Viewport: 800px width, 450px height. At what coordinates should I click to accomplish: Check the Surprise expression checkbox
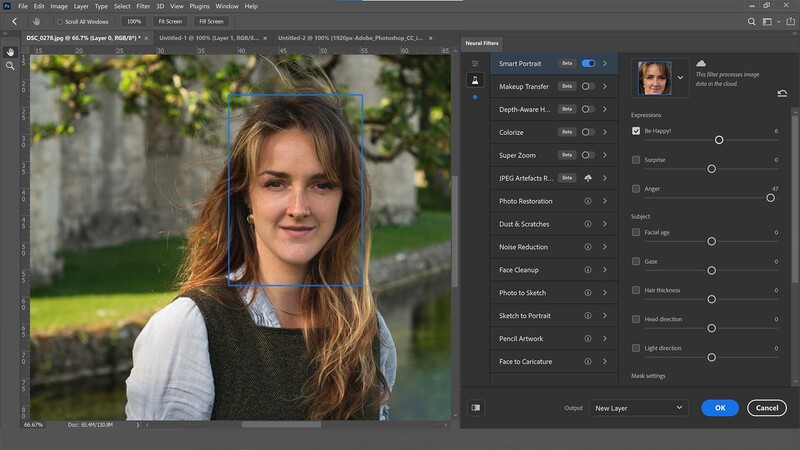[x=636, y=160]
